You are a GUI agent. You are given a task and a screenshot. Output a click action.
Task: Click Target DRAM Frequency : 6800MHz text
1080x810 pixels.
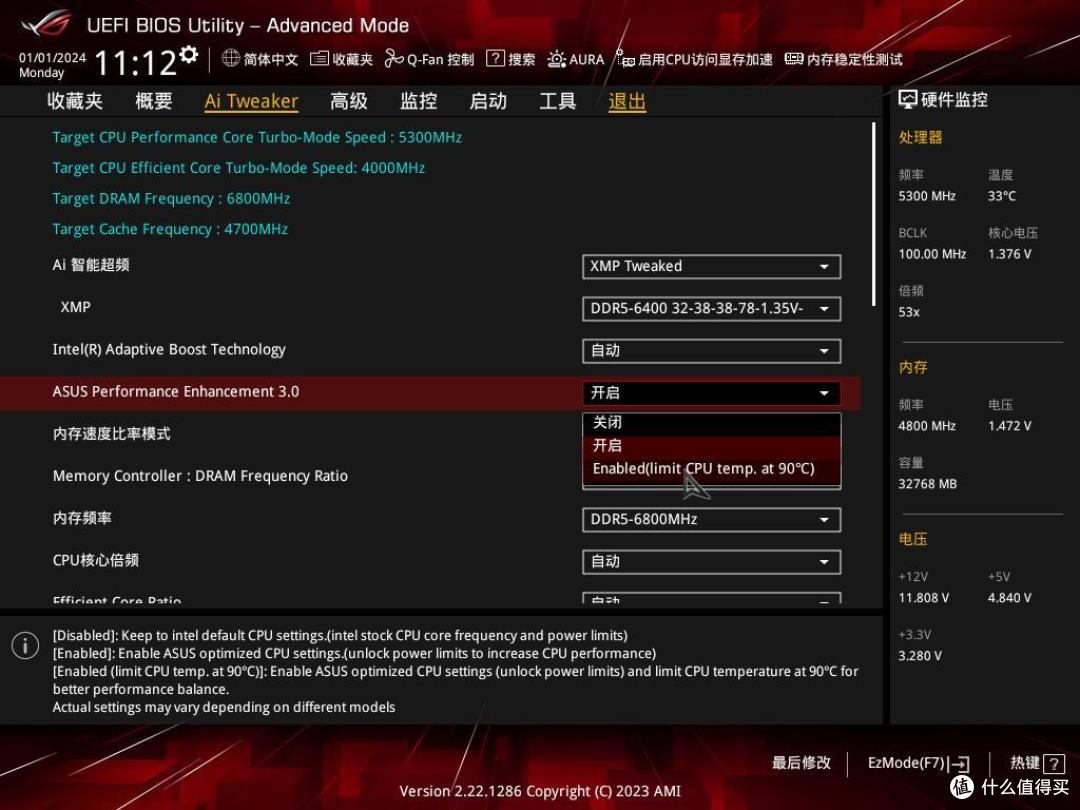click(x=171, y=198)
